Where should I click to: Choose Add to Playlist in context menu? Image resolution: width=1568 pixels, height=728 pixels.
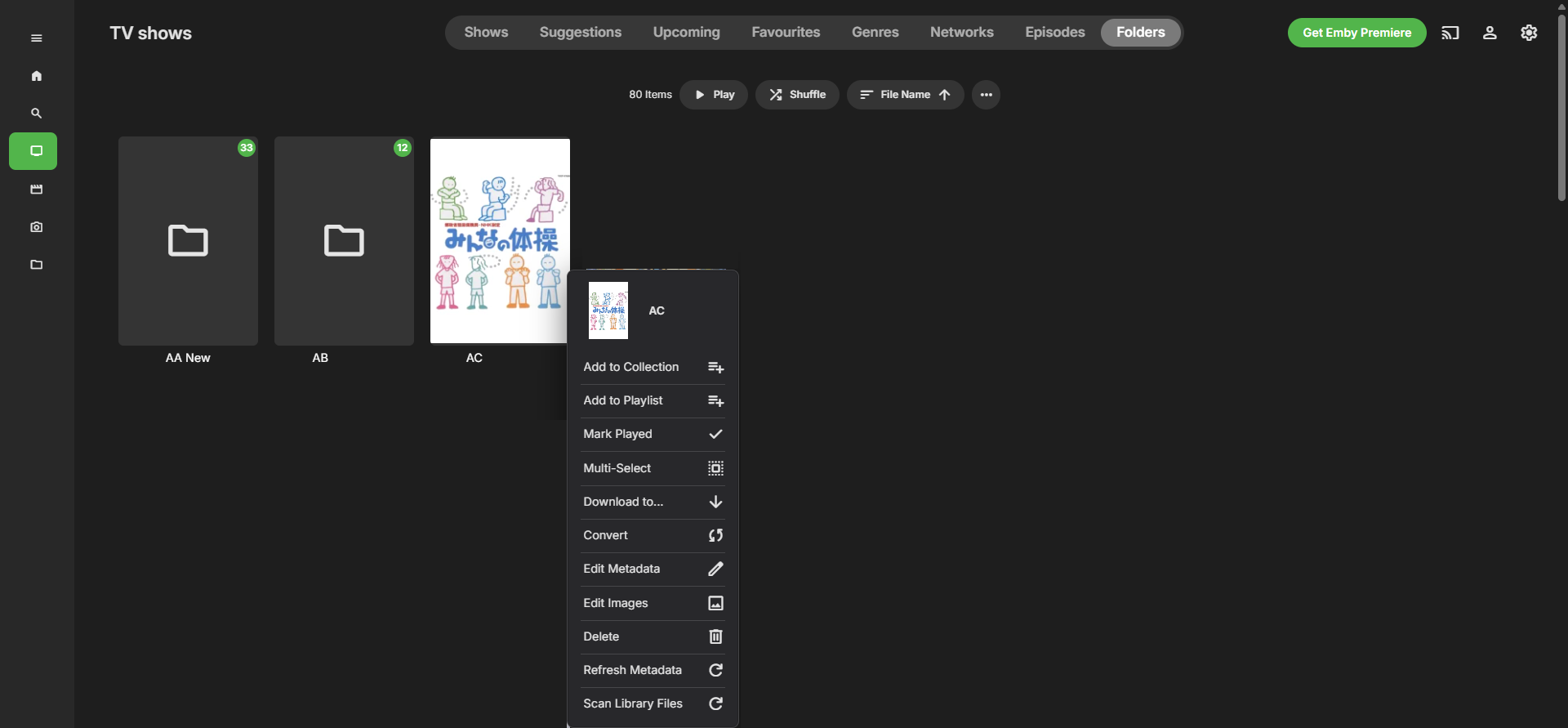click(x=653, y=400)
